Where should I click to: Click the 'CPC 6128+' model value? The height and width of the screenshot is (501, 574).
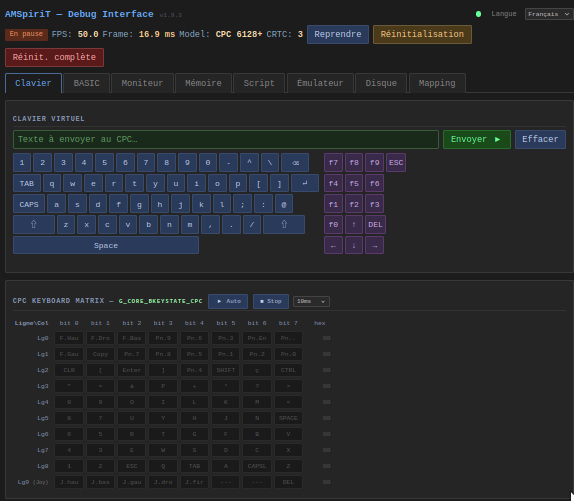coord(239,34)
